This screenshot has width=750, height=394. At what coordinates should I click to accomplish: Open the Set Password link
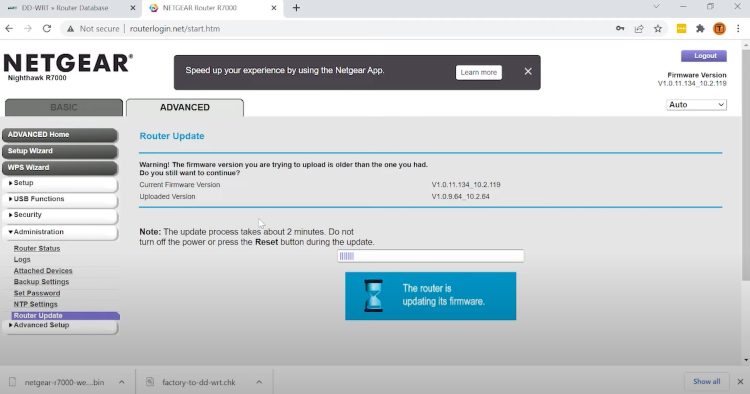37,293
